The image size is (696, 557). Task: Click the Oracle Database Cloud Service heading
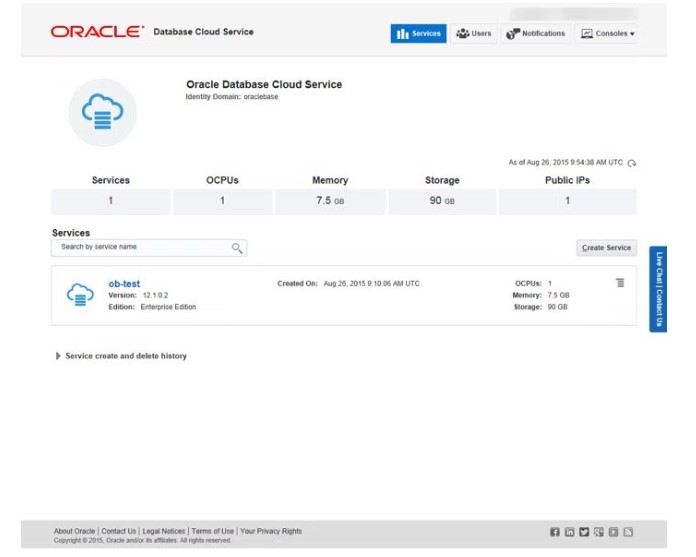(264, 84)
